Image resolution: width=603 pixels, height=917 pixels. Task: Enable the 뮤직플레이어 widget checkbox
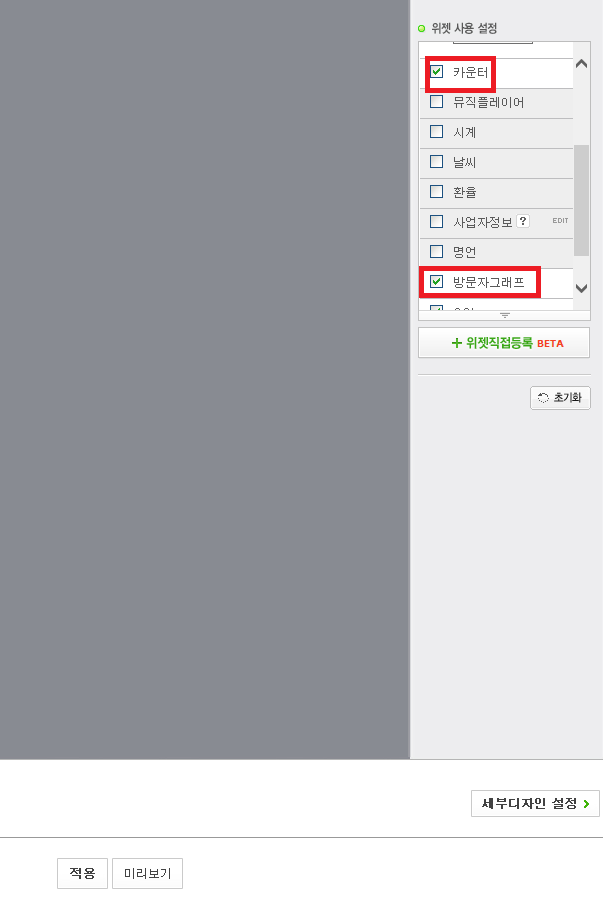tap(436, 102)
